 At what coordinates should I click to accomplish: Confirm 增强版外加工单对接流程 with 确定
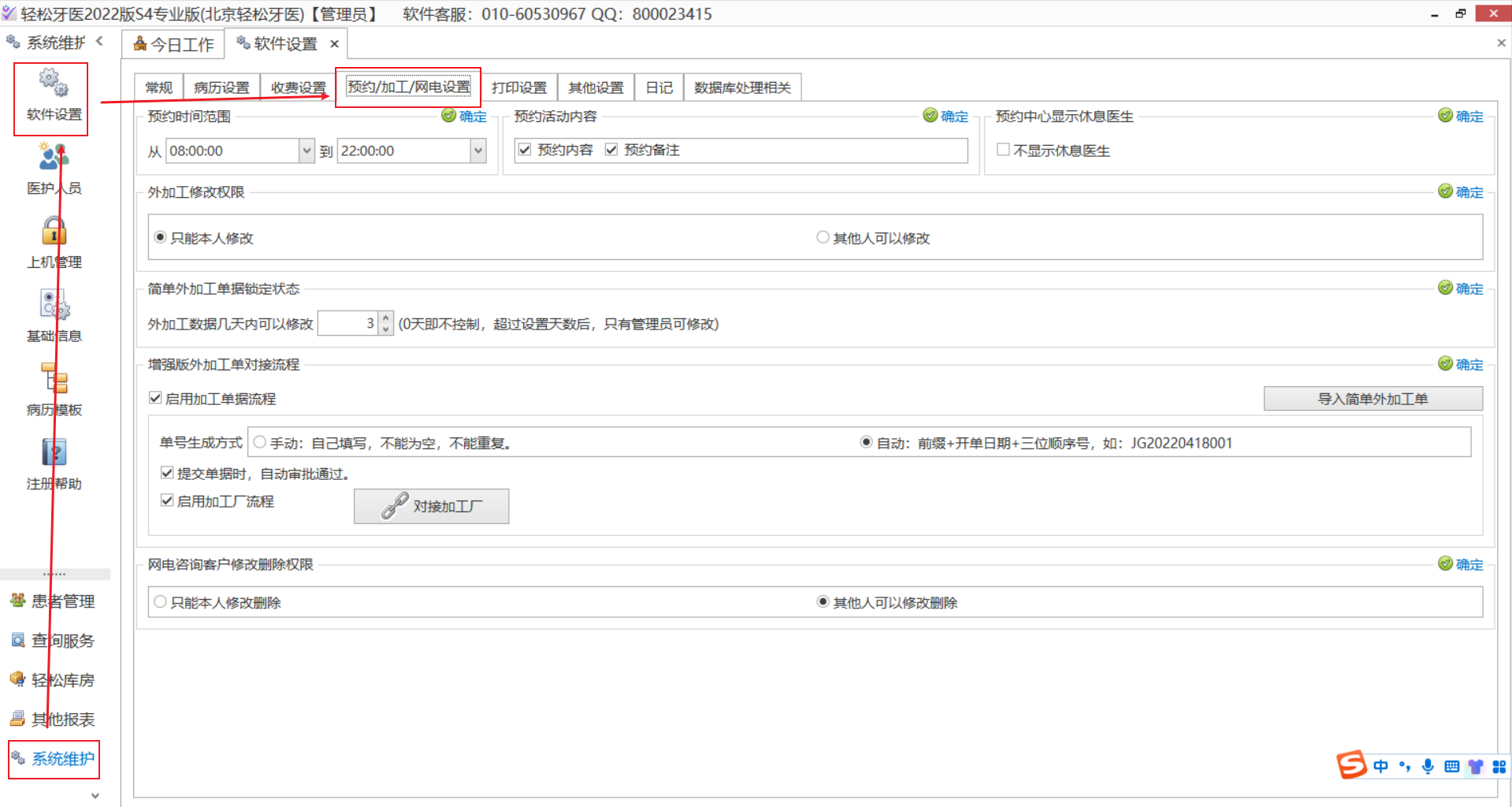click(x=1461, y=364)
